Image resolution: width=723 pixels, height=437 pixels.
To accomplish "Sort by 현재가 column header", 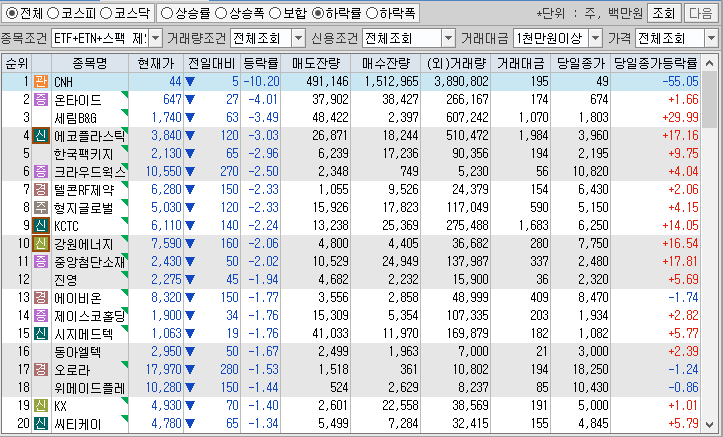I will (x=156, y=64).
